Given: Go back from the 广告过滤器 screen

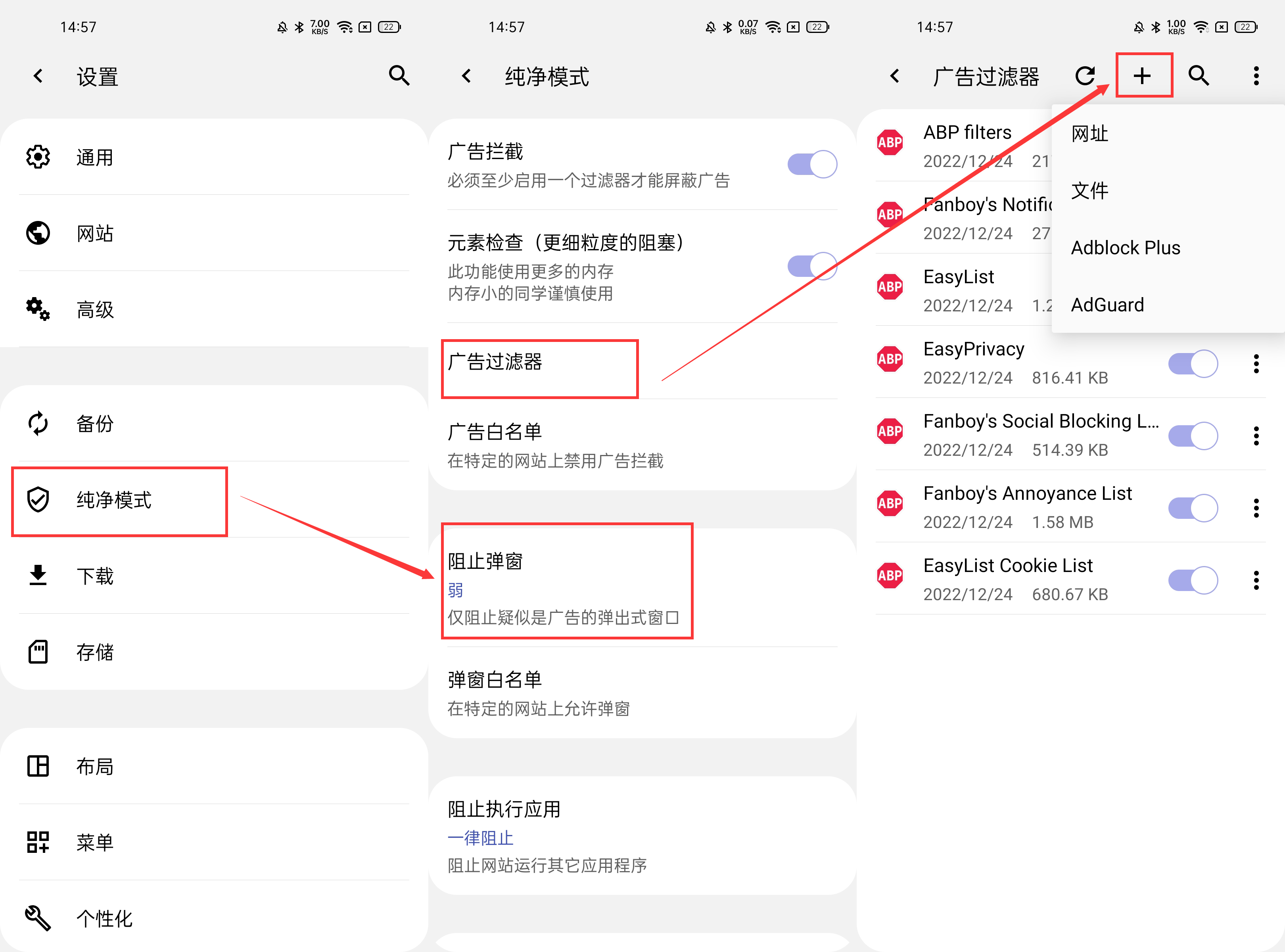Looking at the screenshot, I should [895, 76].
